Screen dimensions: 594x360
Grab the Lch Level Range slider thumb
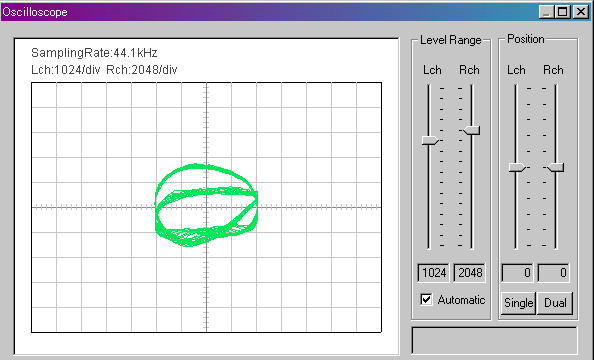point(430,140)
